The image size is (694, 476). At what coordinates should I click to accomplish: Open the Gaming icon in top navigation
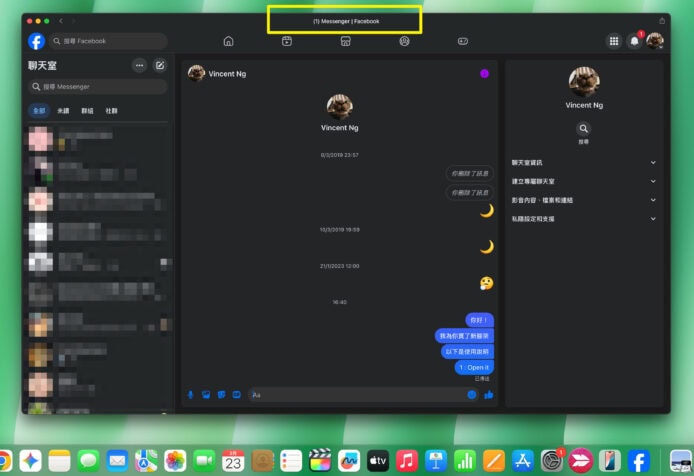coord(463,41)
